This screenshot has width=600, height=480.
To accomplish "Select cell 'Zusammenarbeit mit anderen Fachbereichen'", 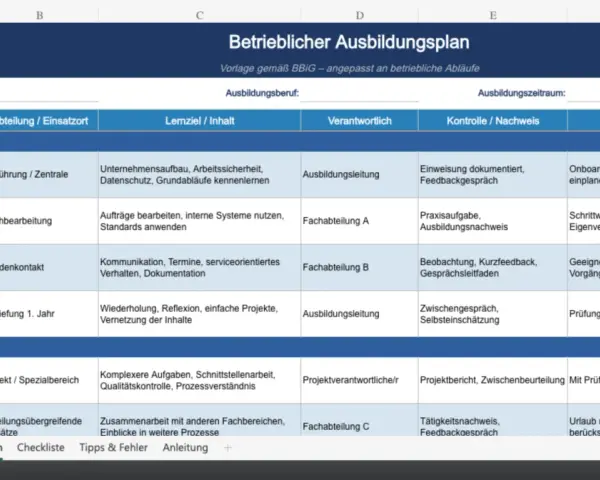I will (x=199, y=420).
